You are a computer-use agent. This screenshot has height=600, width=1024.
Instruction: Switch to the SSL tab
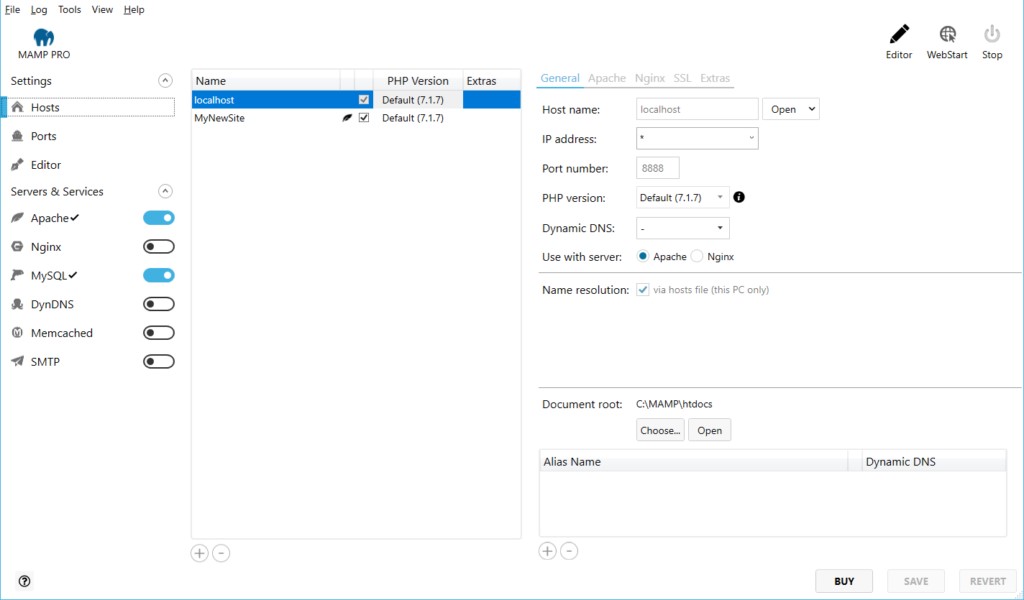click(682, 78)
